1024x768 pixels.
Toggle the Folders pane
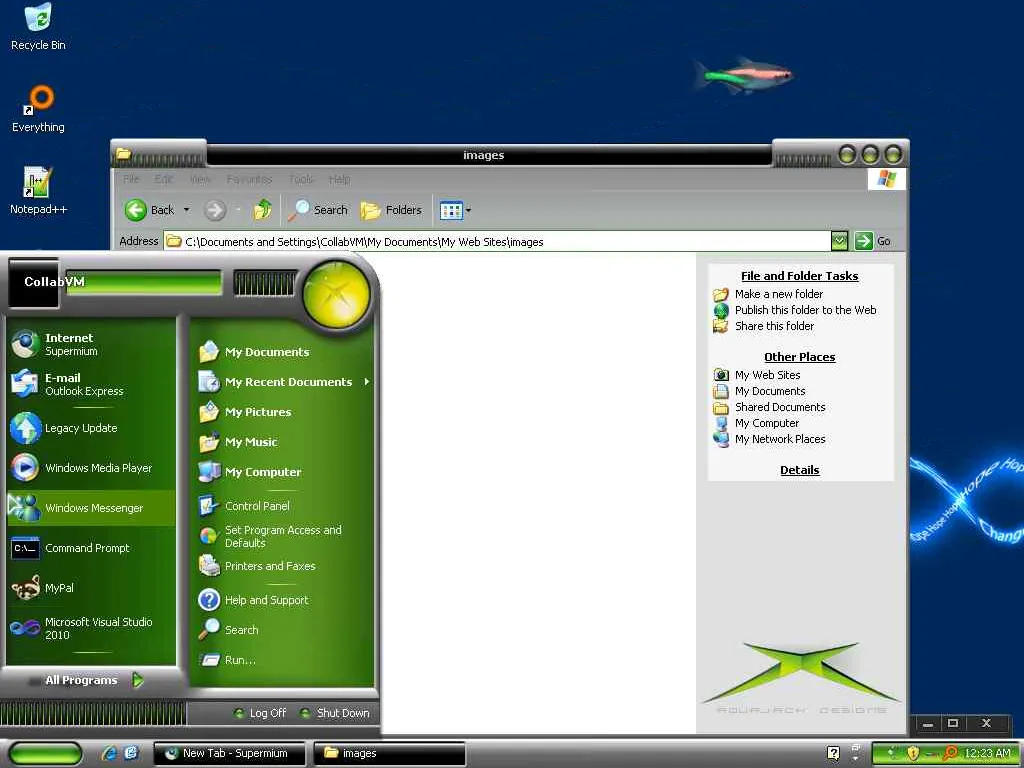[391, 210]
